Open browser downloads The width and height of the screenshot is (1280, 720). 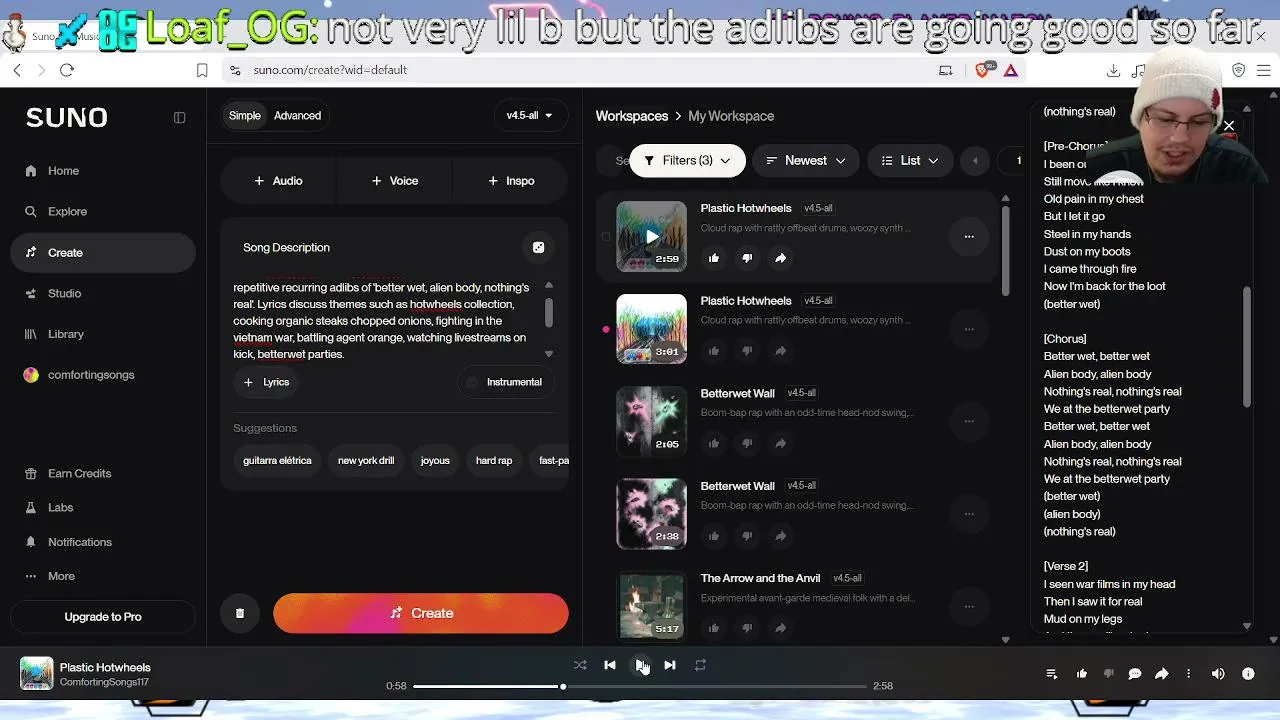click(1113, 70)
